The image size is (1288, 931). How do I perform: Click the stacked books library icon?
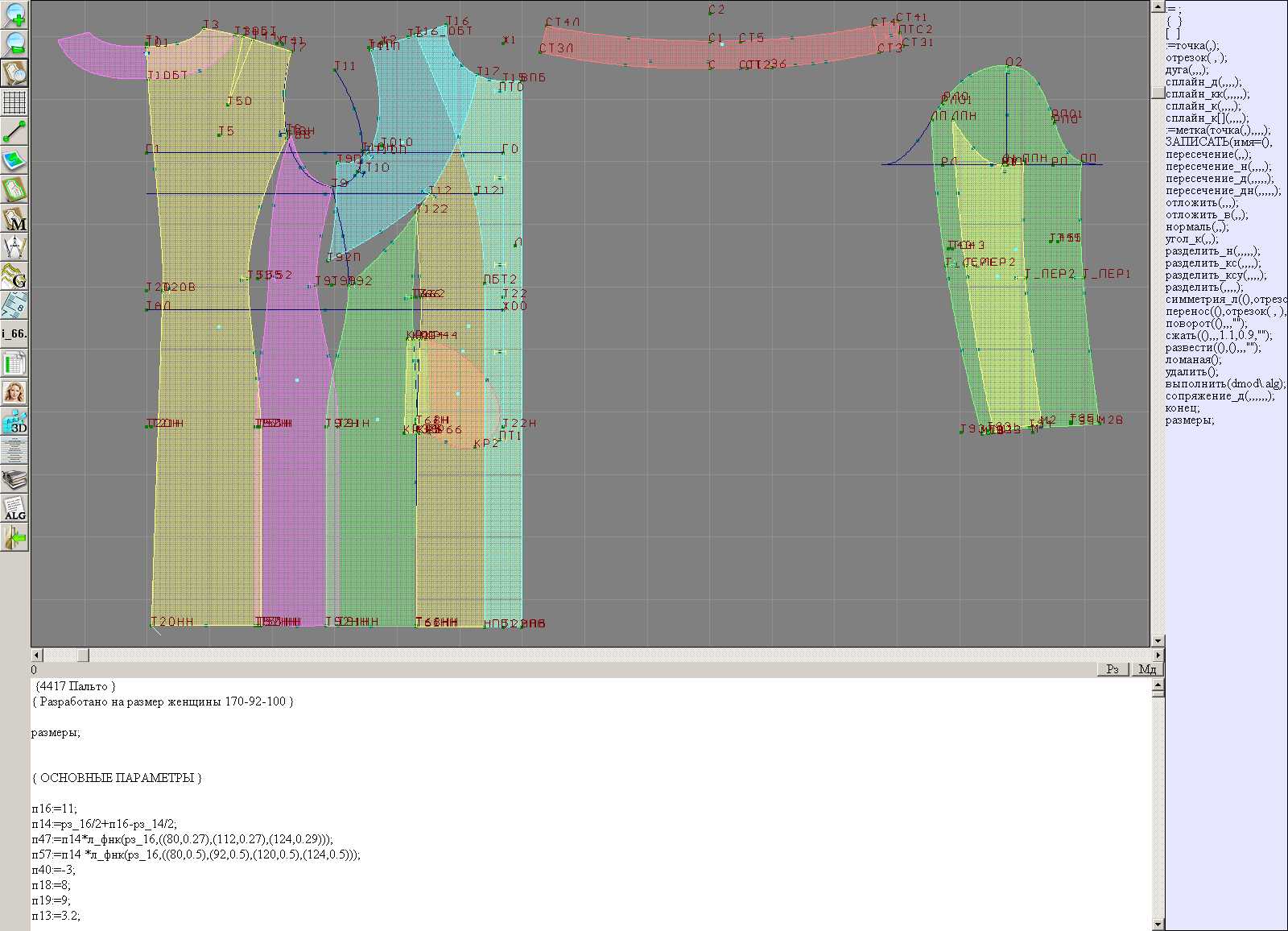(14, 480)
